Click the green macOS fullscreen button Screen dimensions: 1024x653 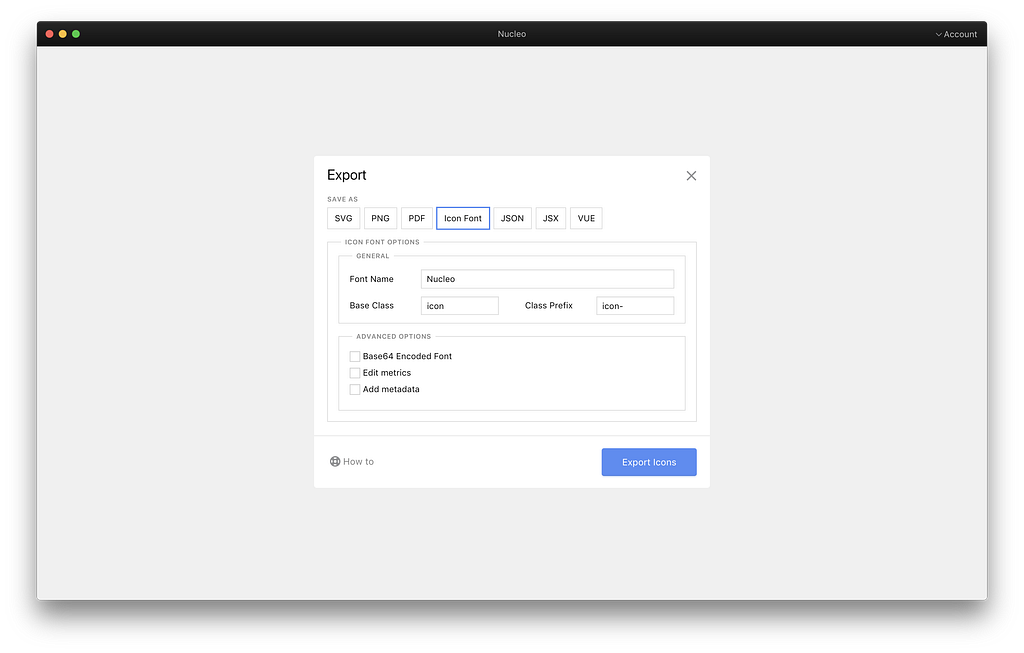pos(76,34)
